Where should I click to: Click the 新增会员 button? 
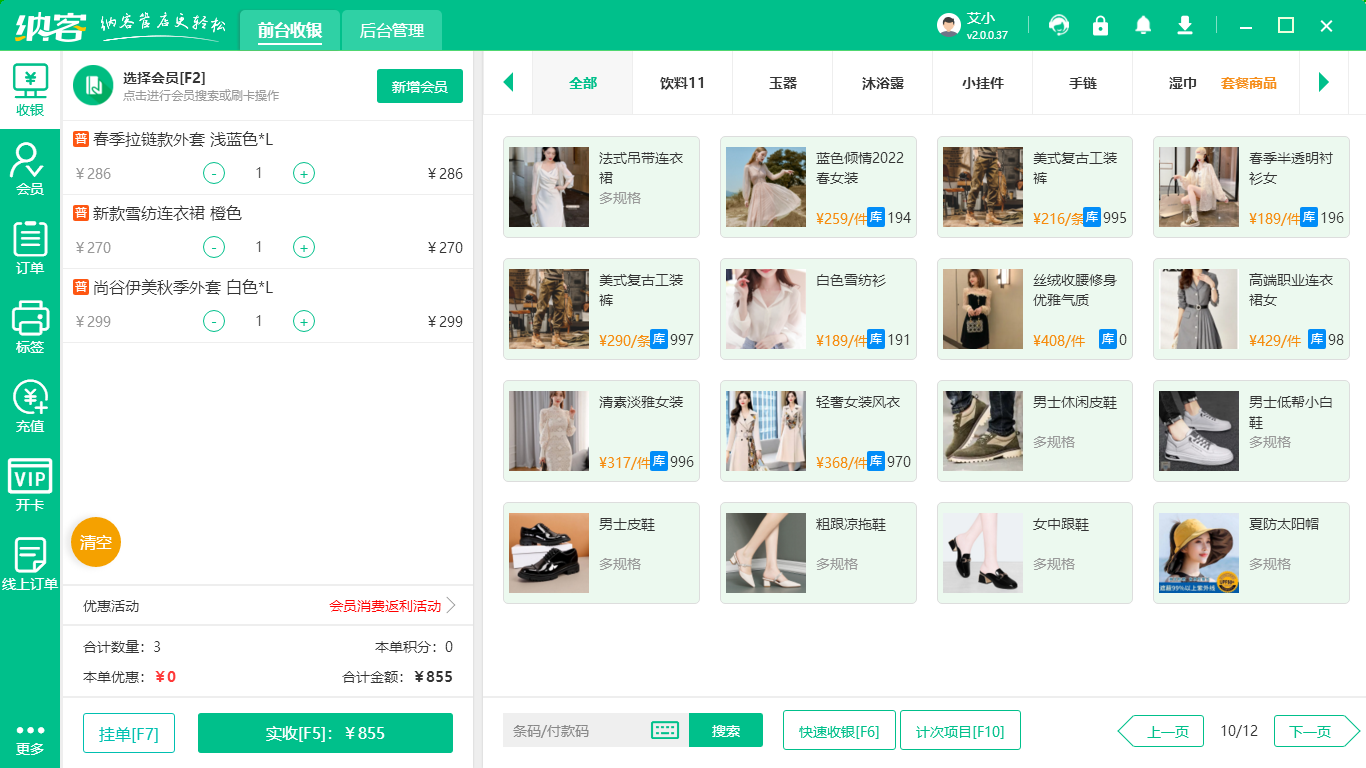[419, 86]
